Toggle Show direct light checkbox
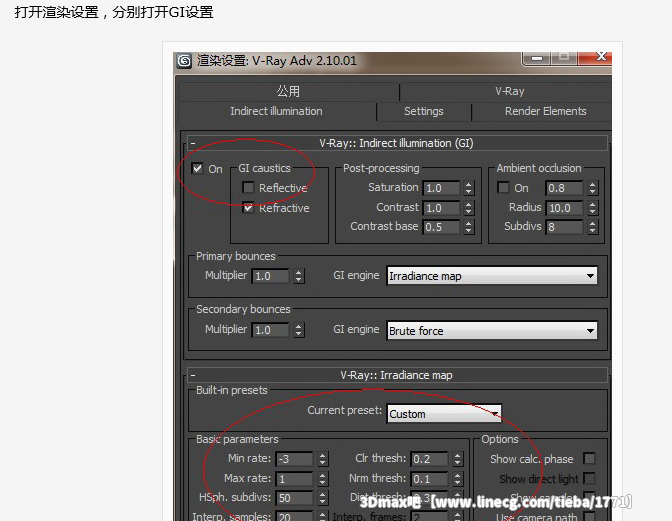The height and width of the screenshot is (521, 672). (x=589, y=478)
